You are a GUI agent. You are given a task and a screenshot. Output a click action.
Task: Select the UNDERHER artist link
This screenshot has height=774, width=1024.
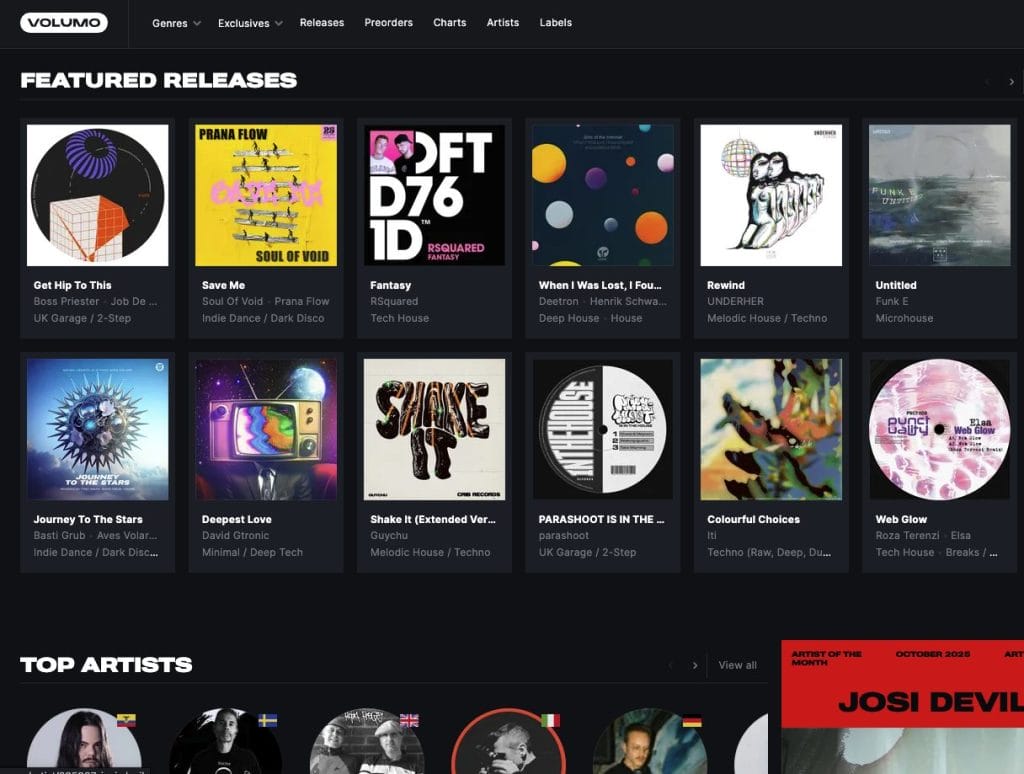pyautogui.click(x=735, y=301)
